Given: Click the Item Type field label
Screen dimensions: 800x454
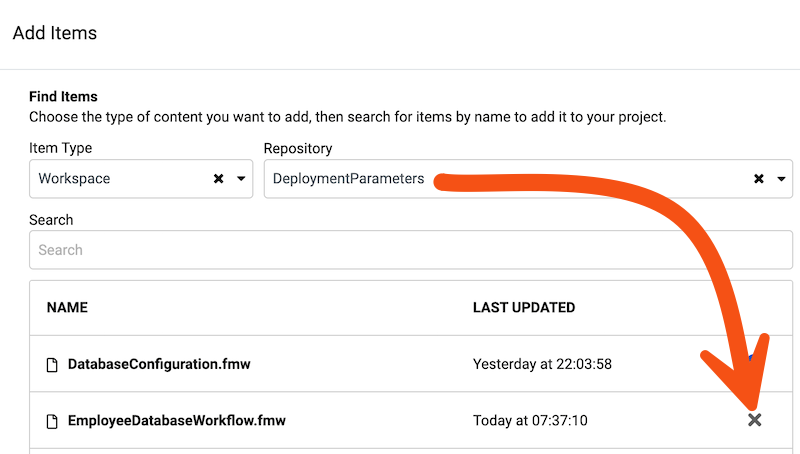Looking at the screenshot, I should coord(61,148).
